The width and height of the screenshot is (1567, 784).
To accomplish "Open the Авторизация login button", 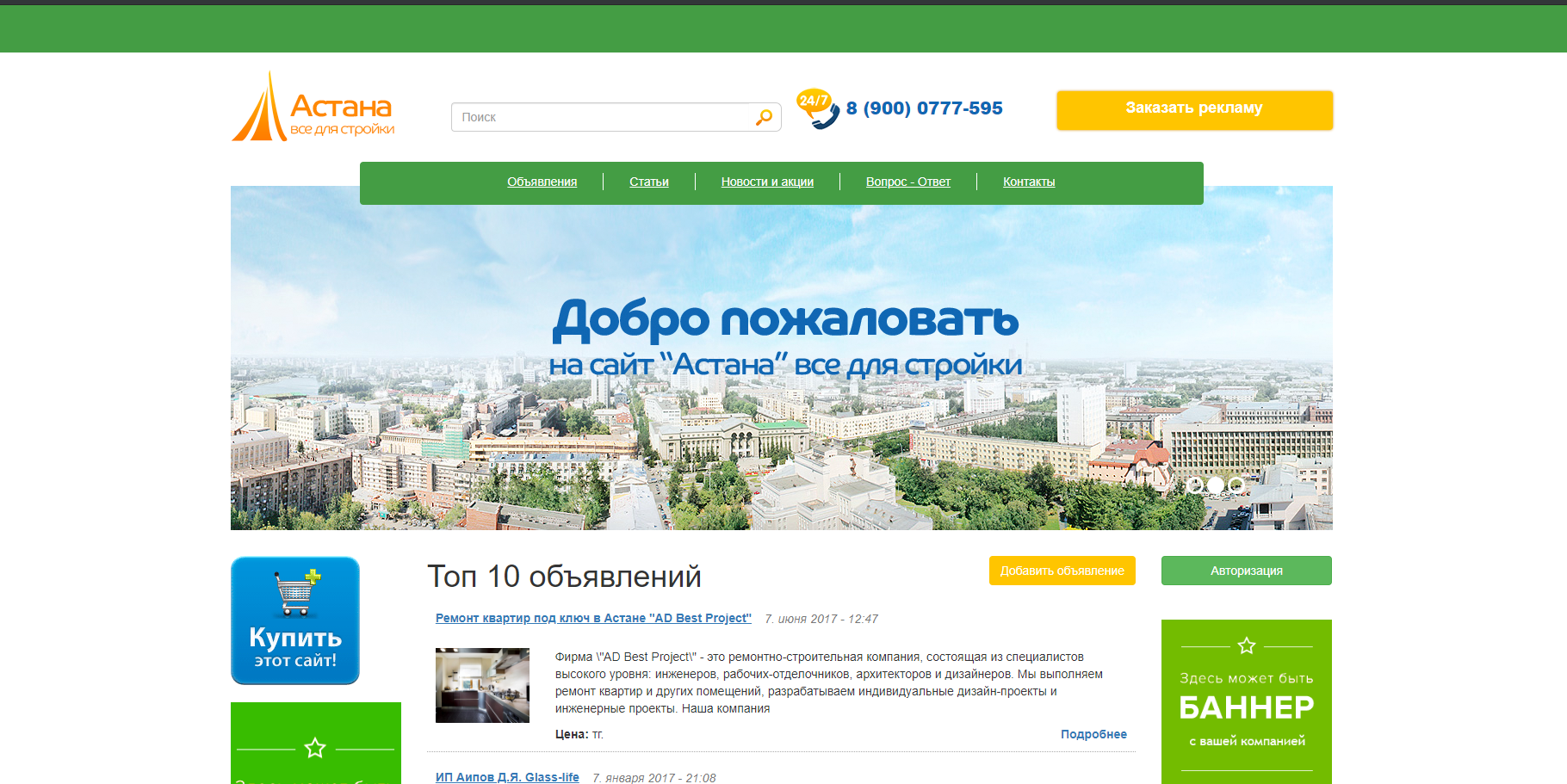I will [x=1247, y=571].
